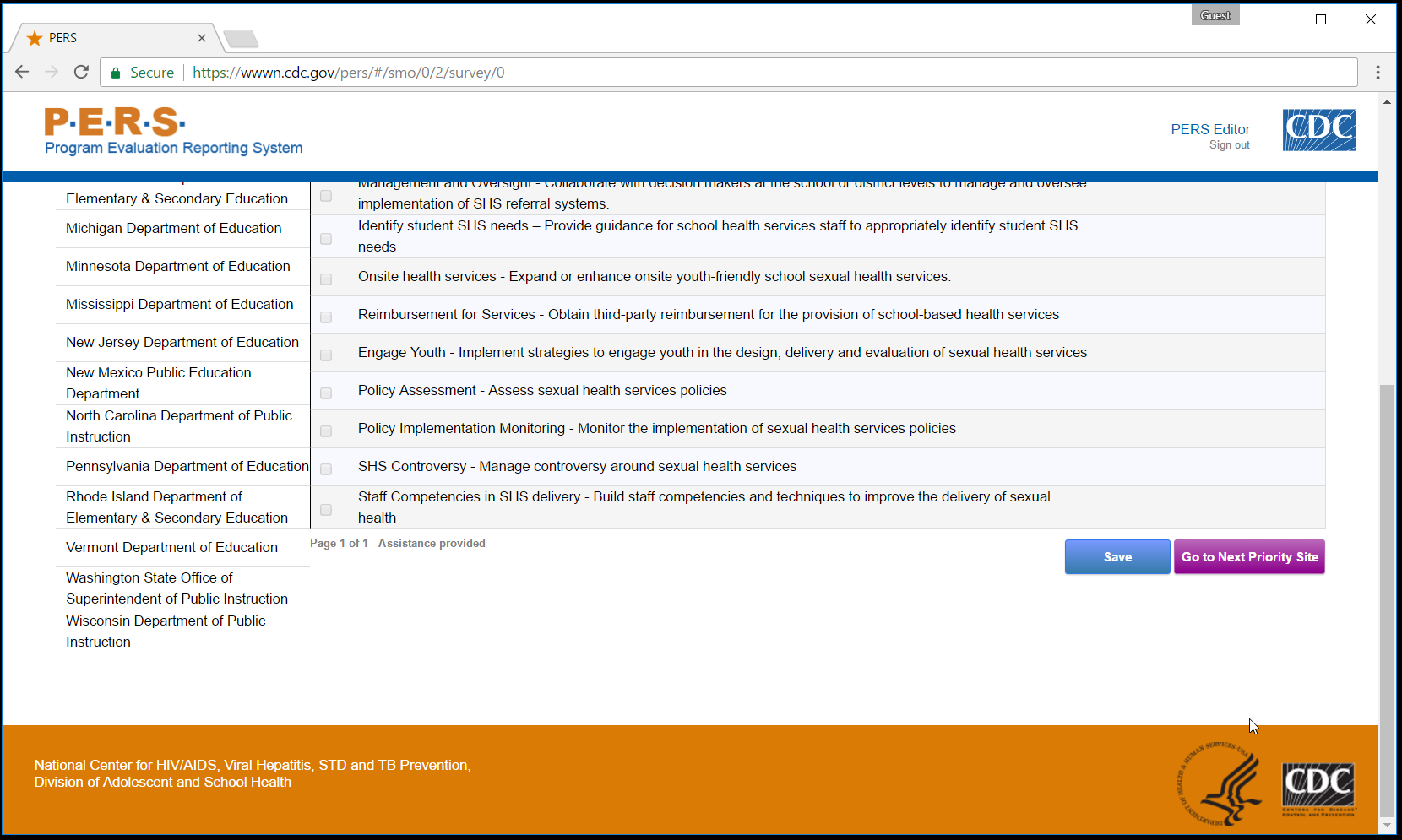The width and height of the screenshot is (1402, 840).
Task: Select Minnesota Department of Education
Action: point(182,267)
